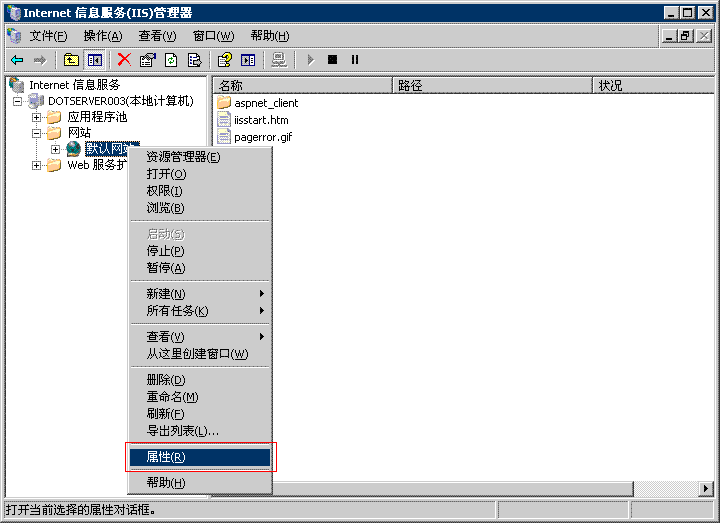Click the pagerror.gif file icon
Viewport: 720px width, 523px height.
coord(224,137)
